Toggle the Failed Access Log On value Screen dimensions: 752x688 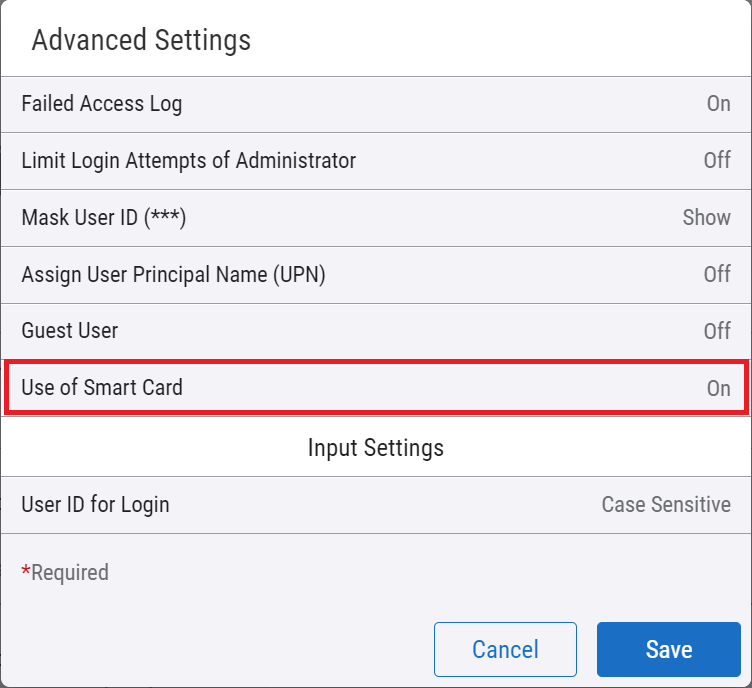click(718, 104)
